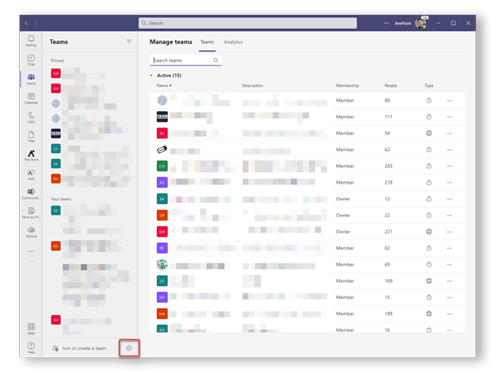Open the Files sidebar icon

[x=31, y=136]
